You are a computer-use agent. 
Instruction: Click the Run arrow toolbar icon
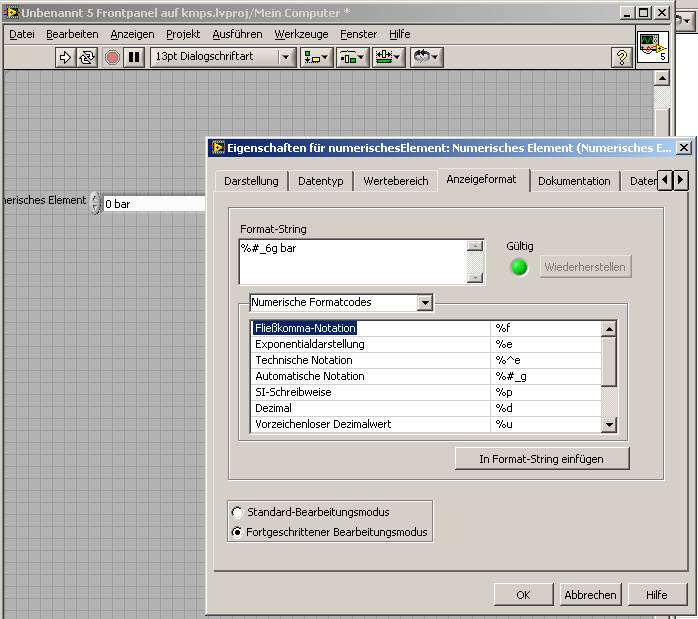pyautogui.click(x=66, y=57)
